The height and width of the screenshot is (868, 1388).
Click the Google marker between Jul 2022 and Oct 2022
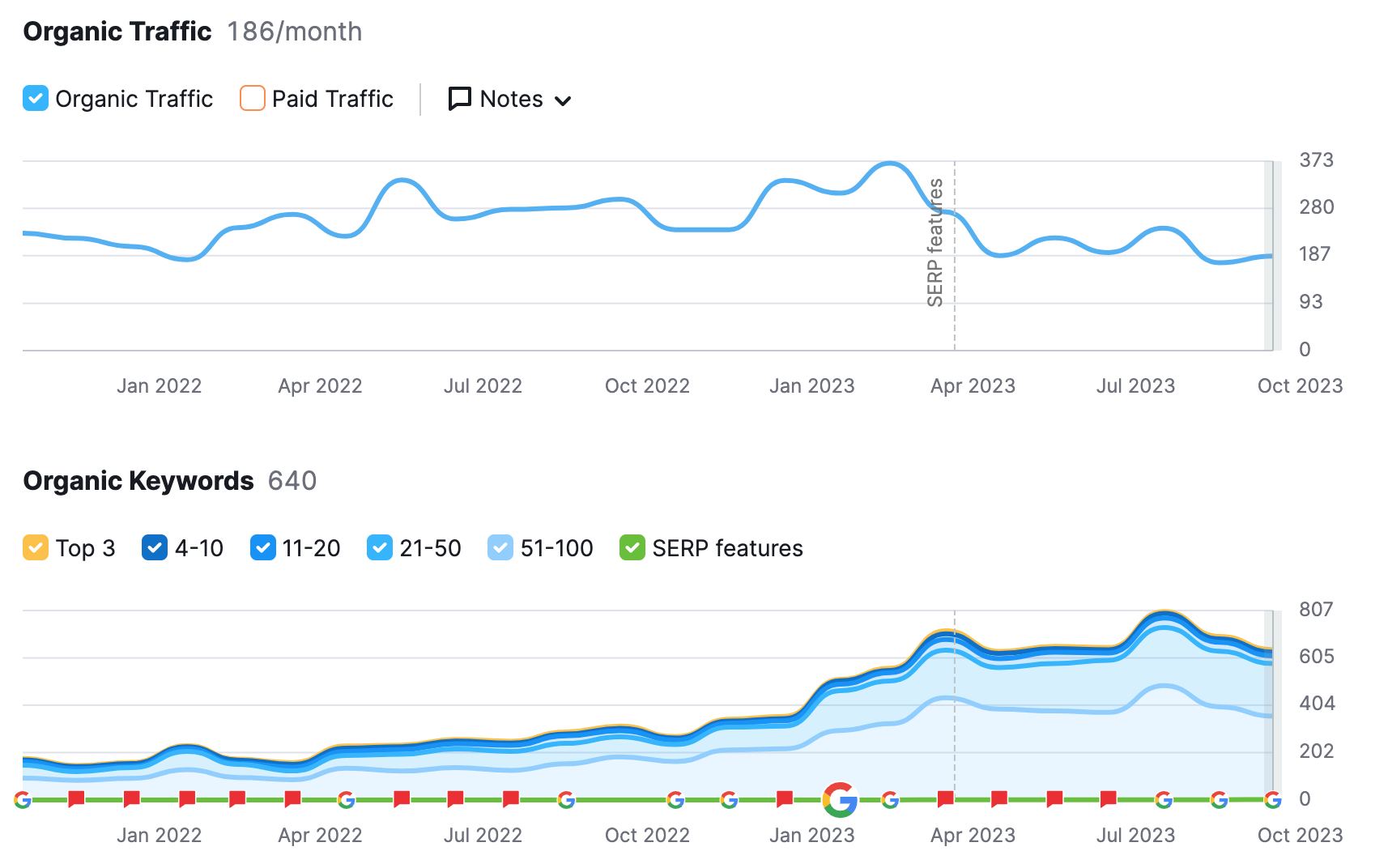[566, 800]
